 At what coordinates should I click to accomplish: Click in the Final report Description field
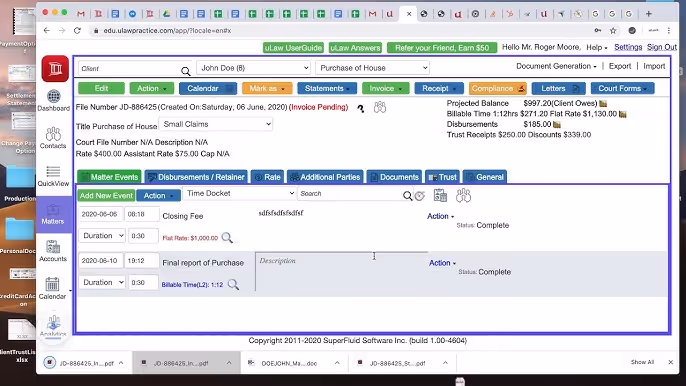(341, 271)
